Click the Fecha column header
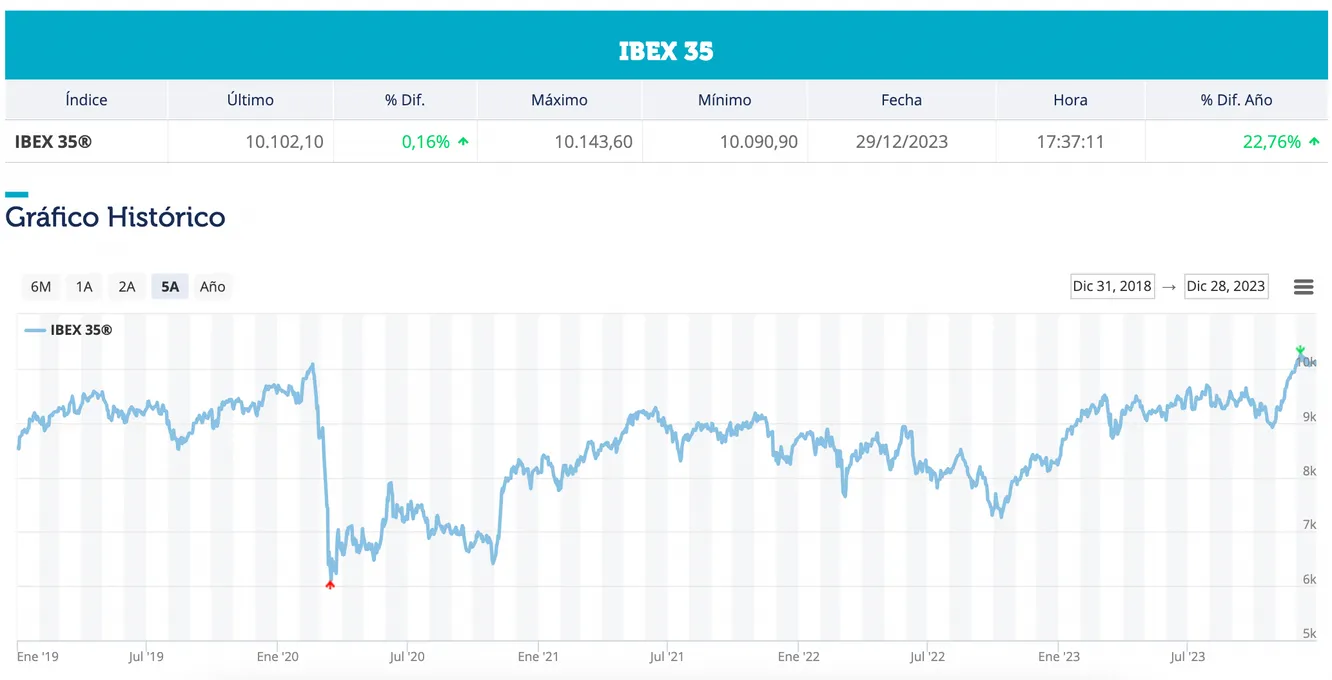 click(901, 100)
